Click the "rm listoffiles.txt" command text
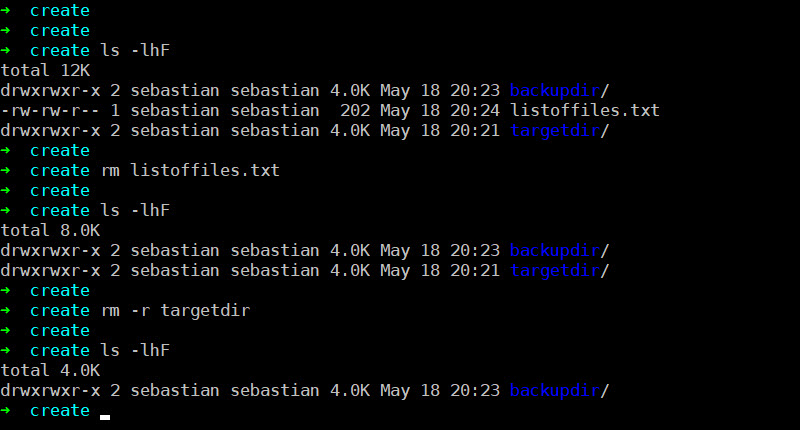Viewport: 800px width, 430px height. (x=190, y=170)
